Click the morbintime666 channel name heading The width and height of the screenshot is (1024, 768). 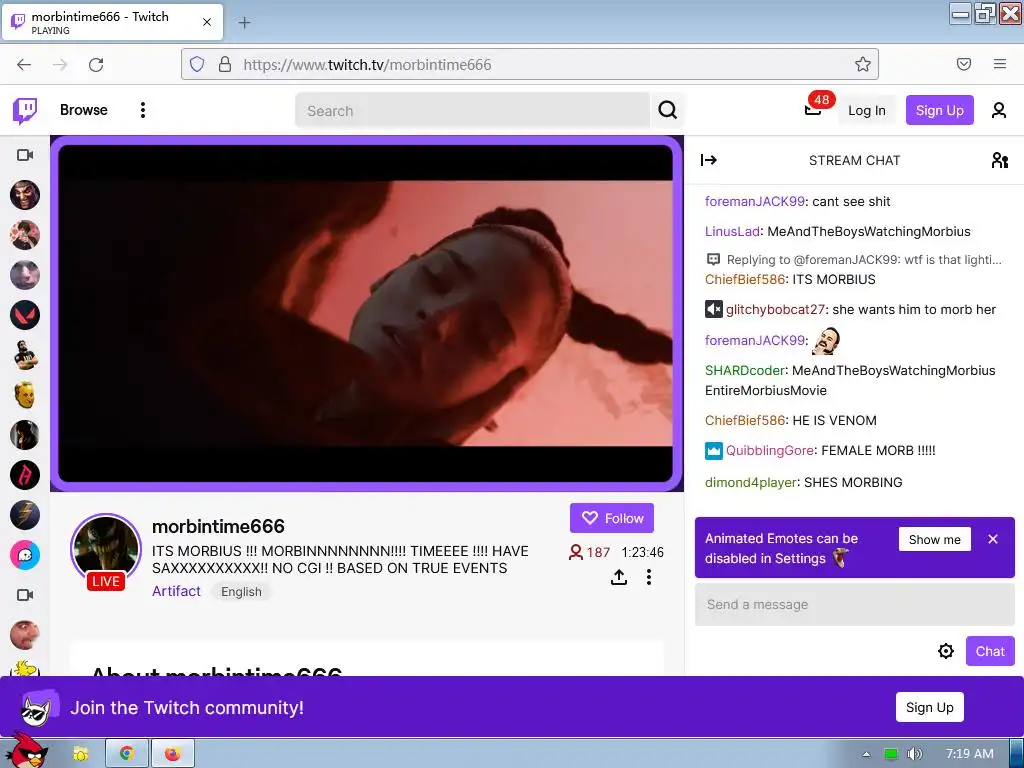tap(218, 526)
